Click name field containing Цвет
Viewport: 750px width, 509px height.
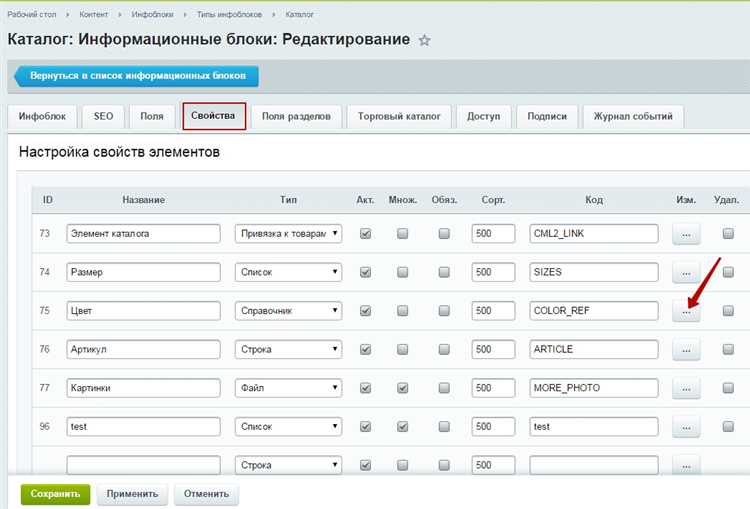[143, 311]
